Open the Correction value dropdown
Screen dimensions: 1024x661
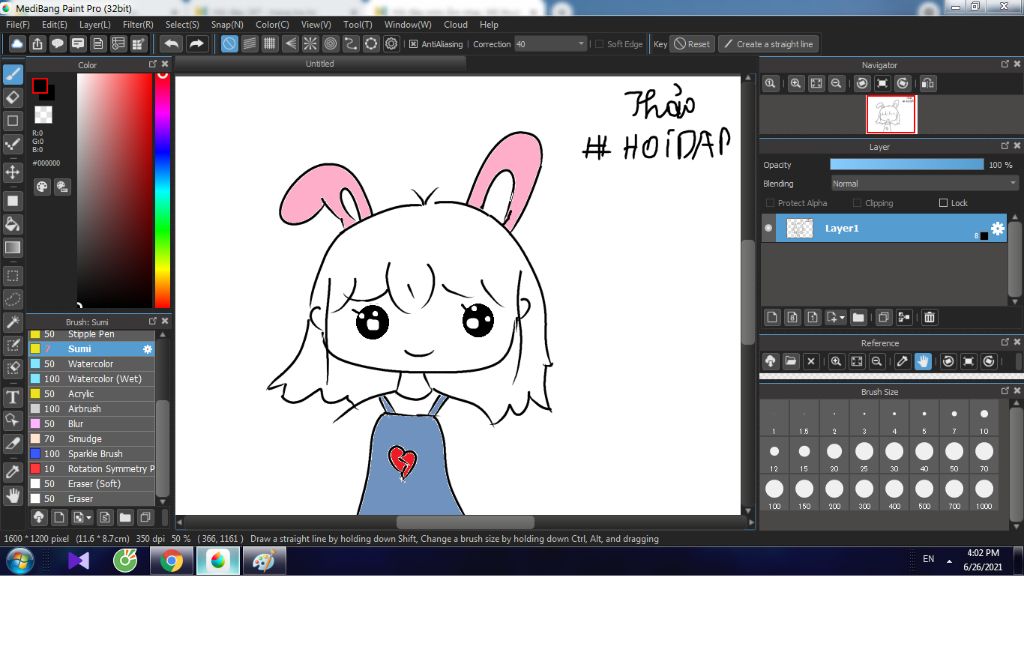pyautogui.click(x=551, y=44)
